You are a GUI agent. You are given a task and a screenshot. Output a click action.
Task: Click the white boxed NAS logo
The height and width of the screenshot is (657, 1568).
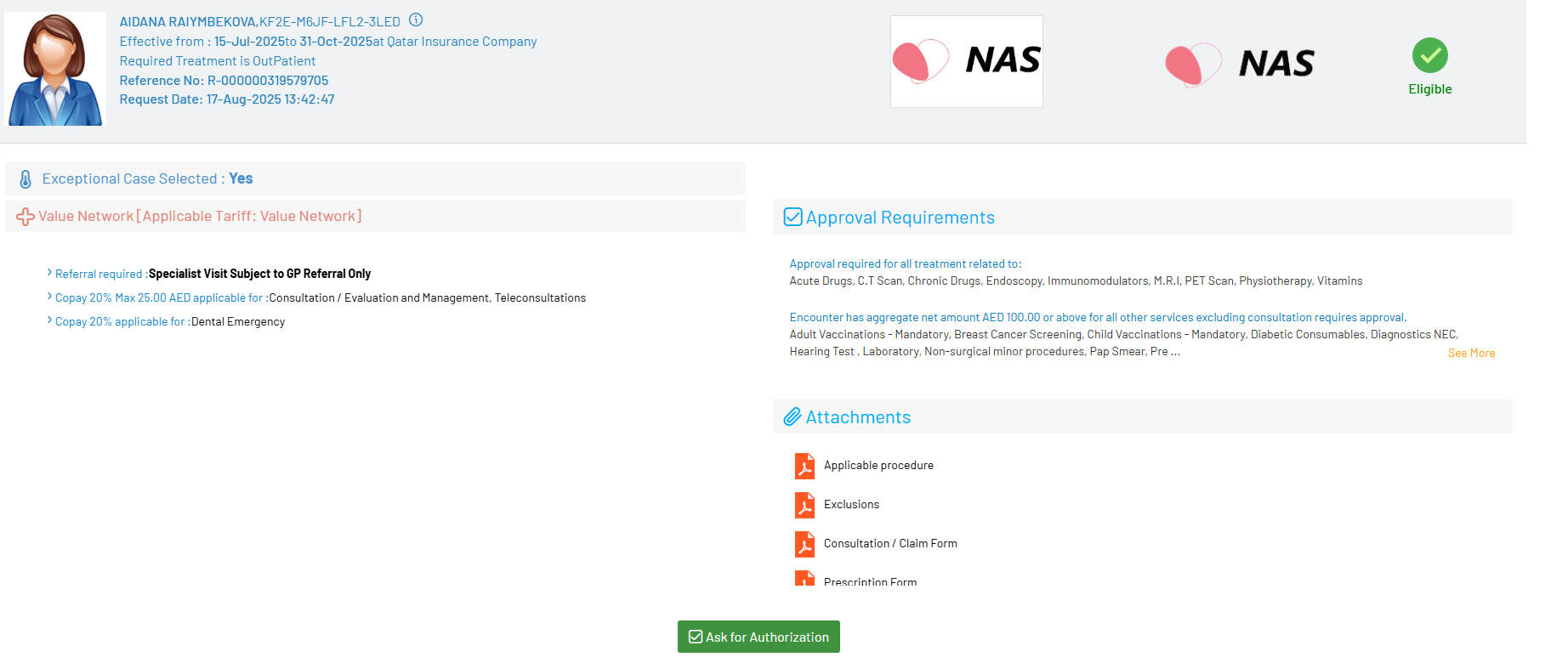(966, 61)
